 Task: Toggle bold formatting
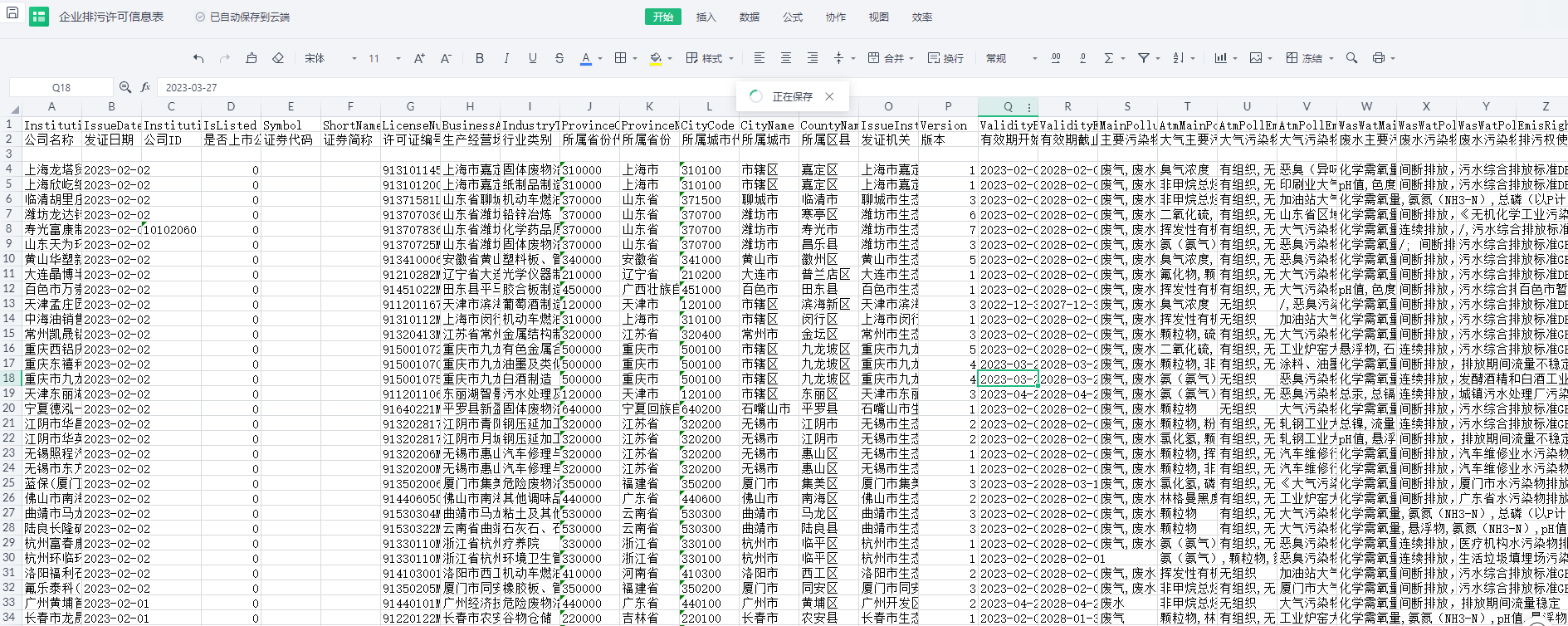tap(479, 58)
